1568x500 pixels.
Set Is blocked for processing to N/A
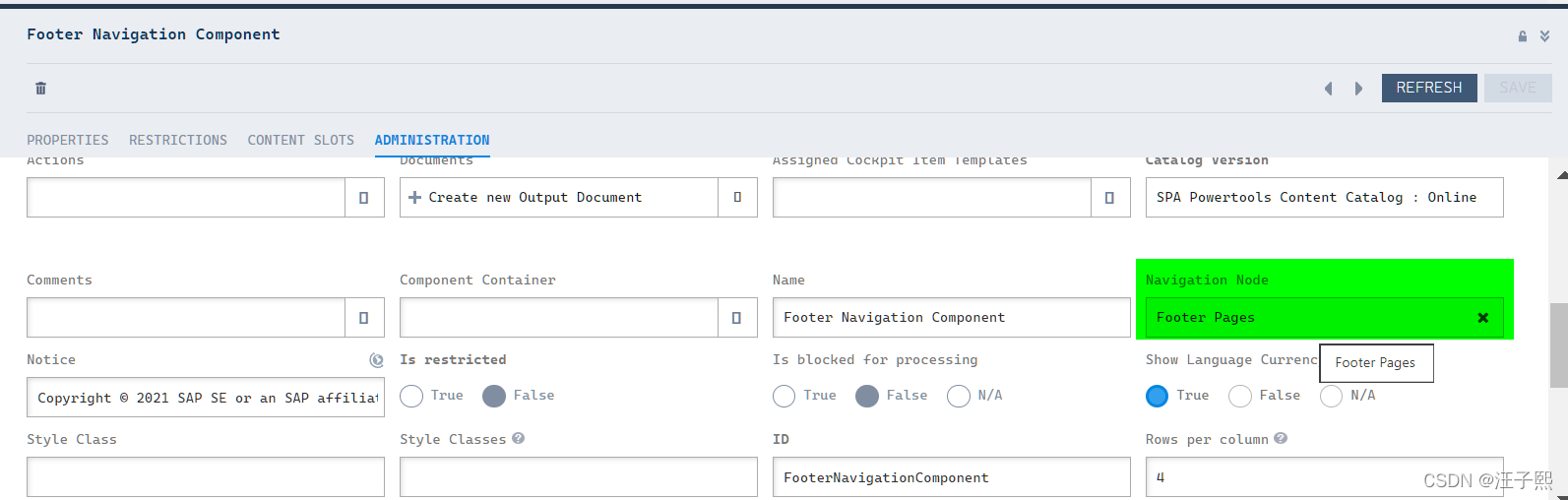click(x=959, y=396)
